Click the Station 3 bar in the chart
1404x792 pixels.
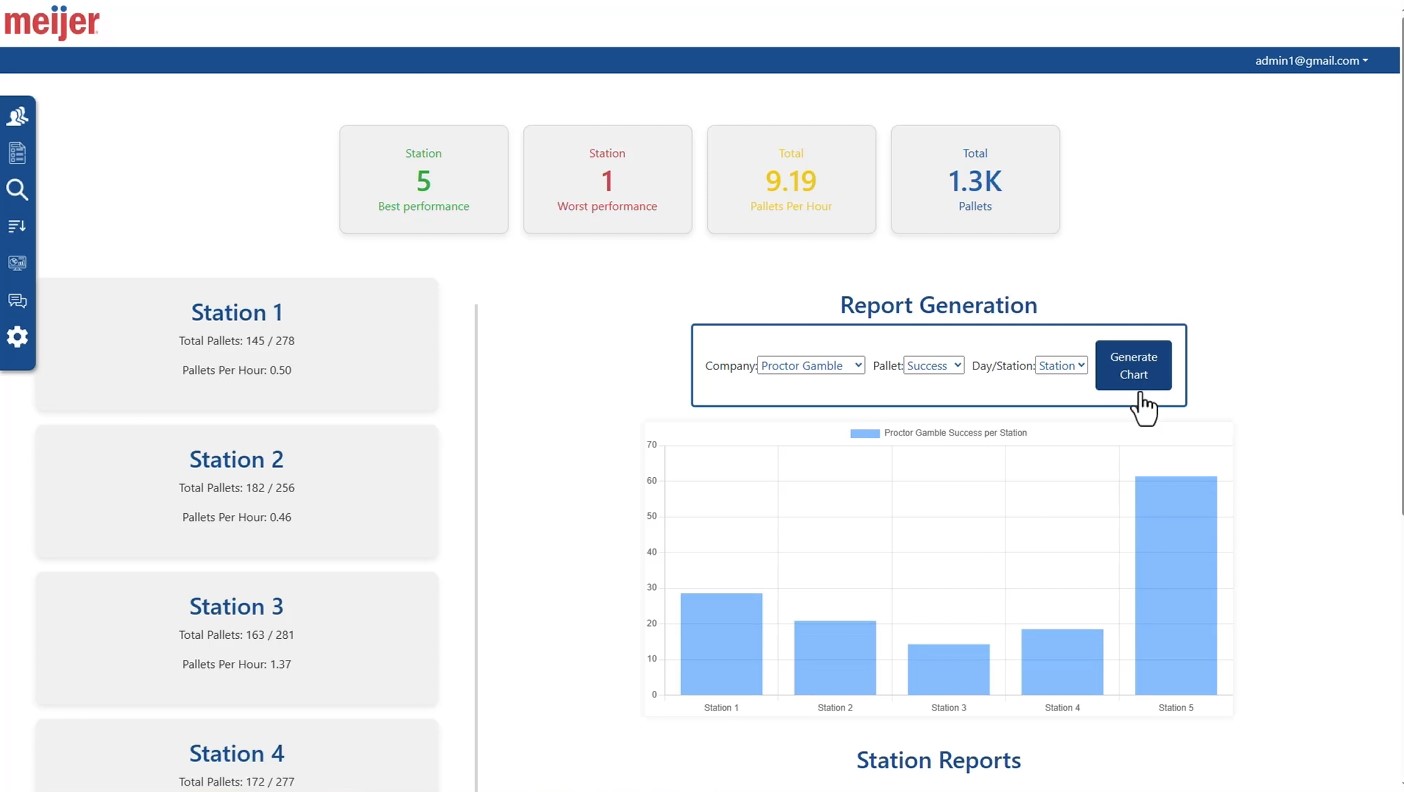click(949, 669)
